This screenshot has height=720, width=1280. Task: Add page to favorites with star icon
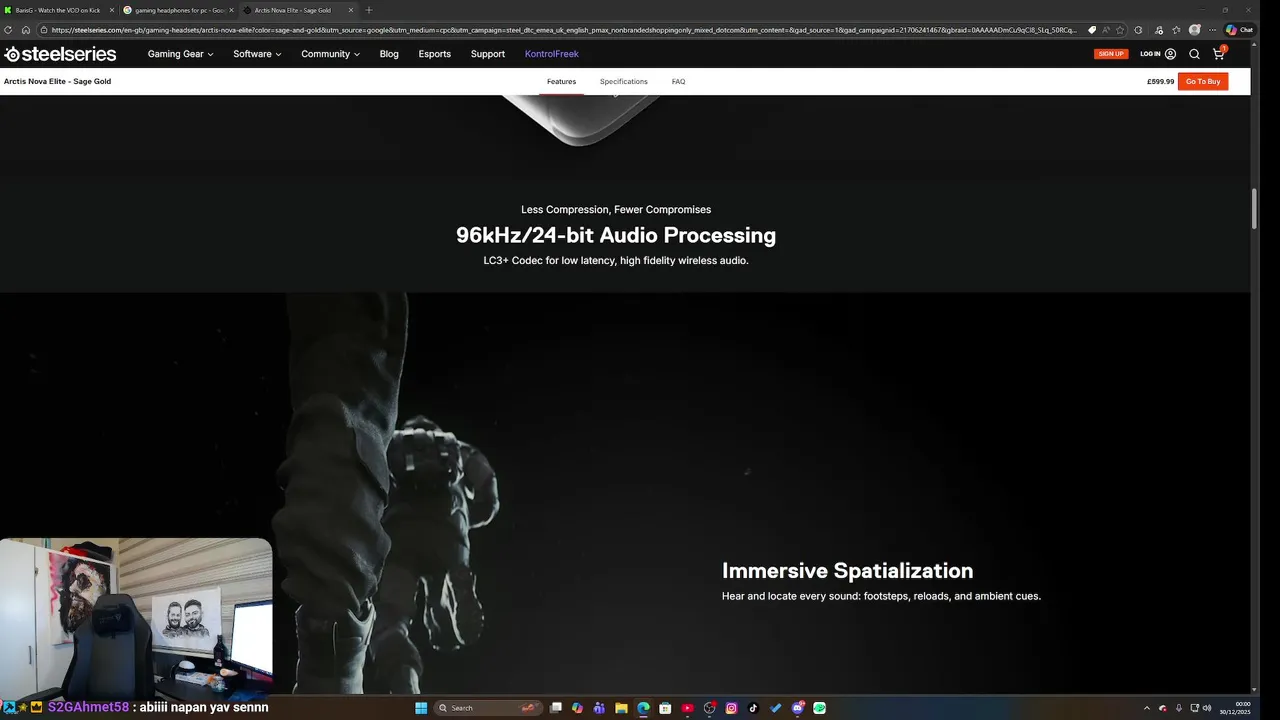1120,30
